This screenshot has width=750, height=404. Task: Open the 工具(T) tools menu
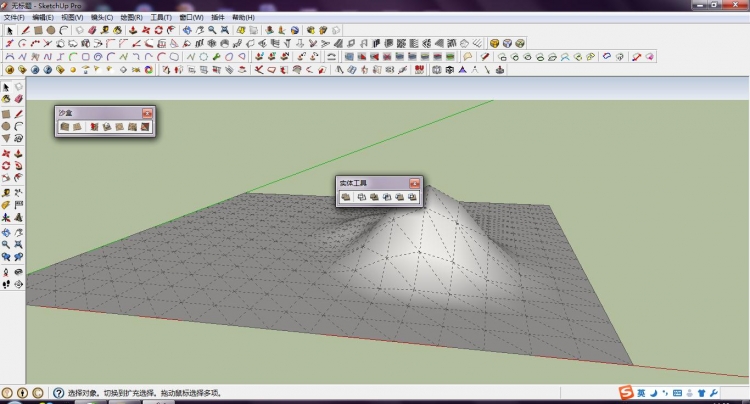(x=161, y=18)
